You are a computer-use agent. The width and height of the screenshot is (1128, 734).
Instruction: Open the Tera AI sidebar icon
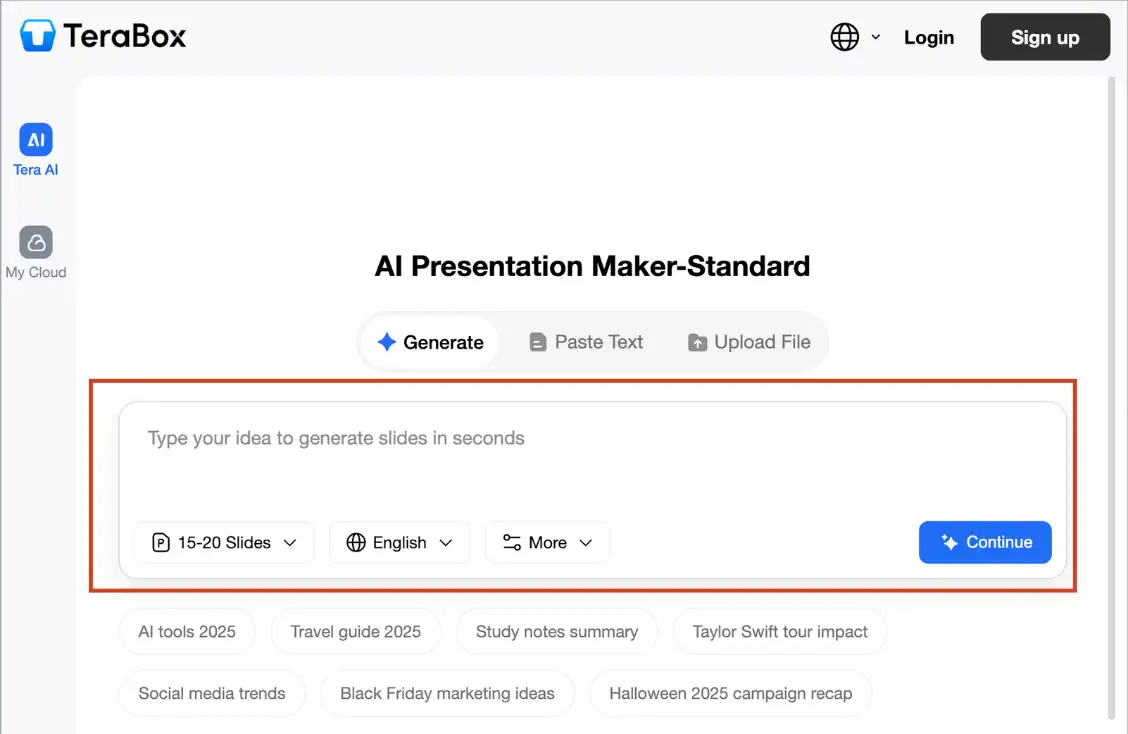pos(36,140)
